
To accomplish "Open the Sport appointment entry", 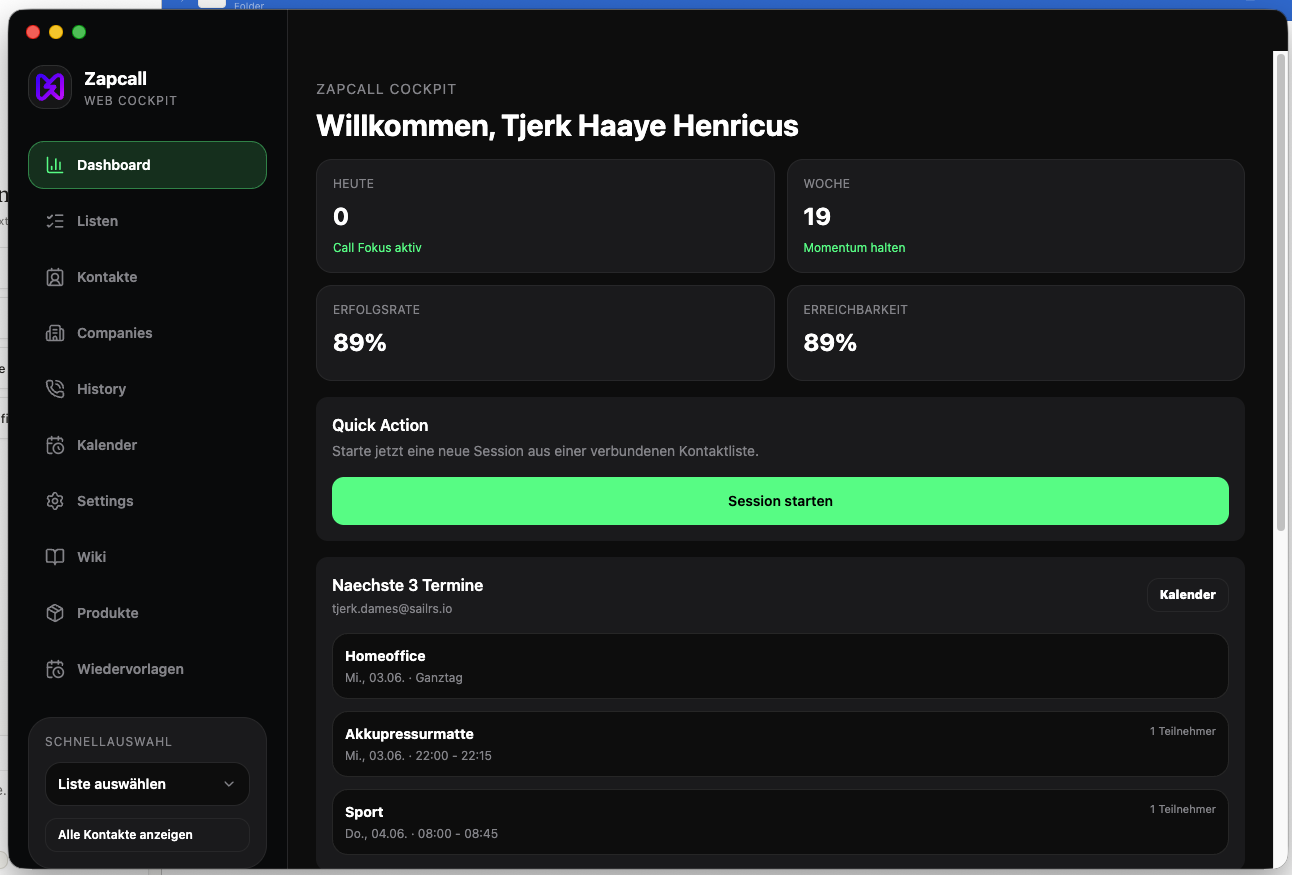I will click(x=780, y=822).
